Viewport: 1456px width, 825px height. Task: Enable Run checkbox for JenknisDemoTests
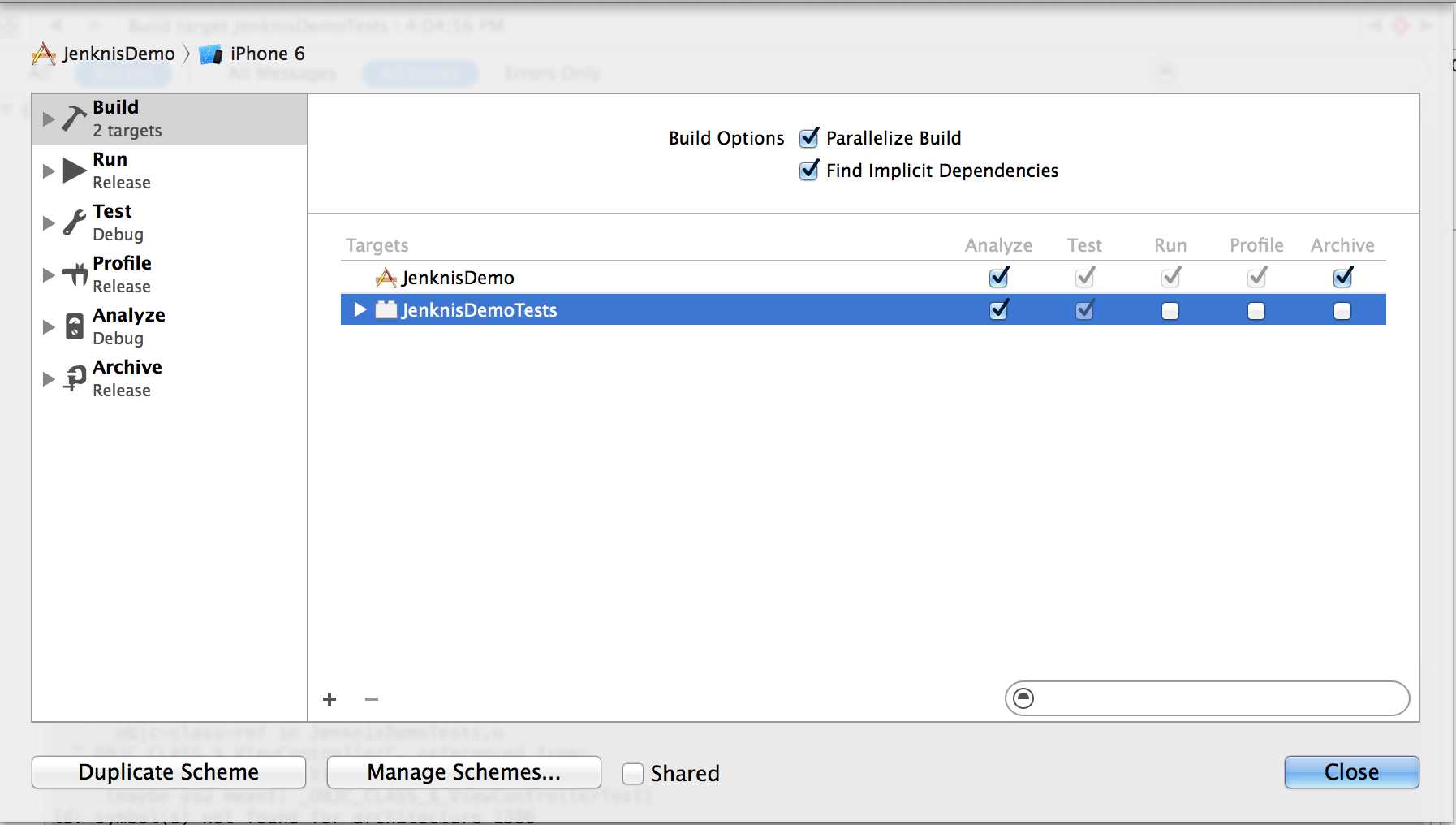(x=1170, y=311)
